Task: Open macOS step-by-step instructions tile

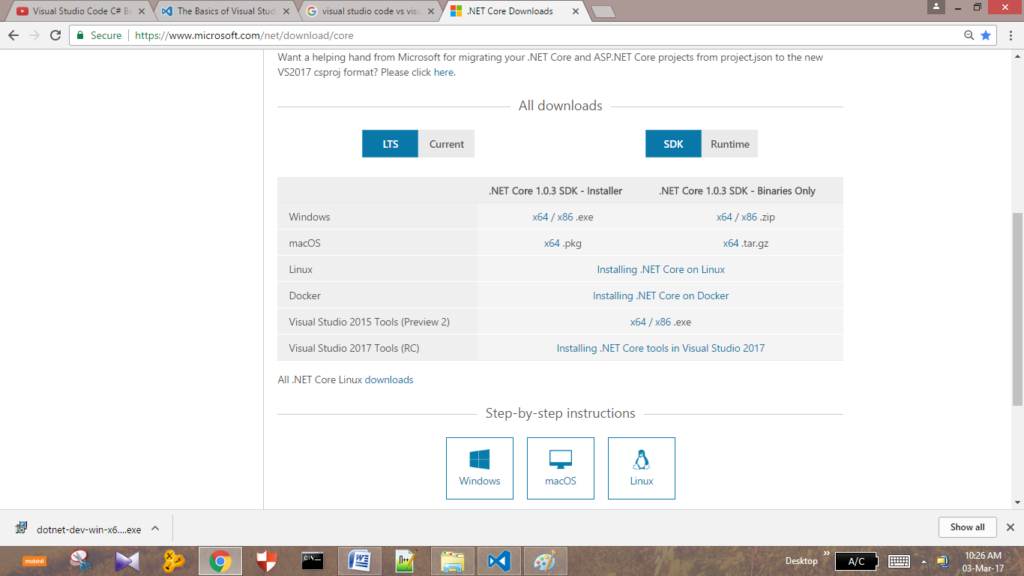Action: [x=560, y=468]
